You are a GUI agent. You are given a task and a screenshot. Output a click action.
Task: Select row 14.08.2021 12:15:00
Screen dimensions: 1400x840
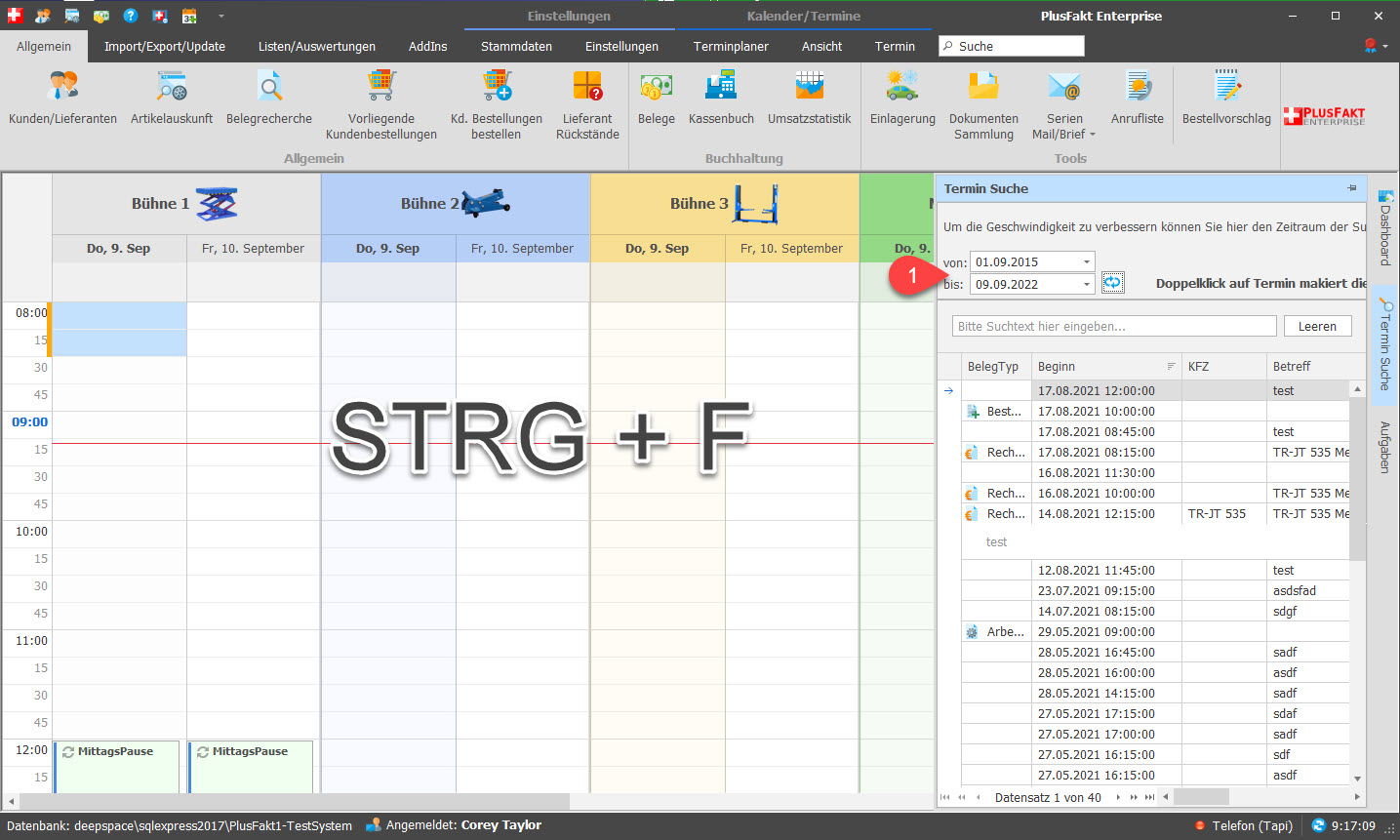(x=1155, y=513)
